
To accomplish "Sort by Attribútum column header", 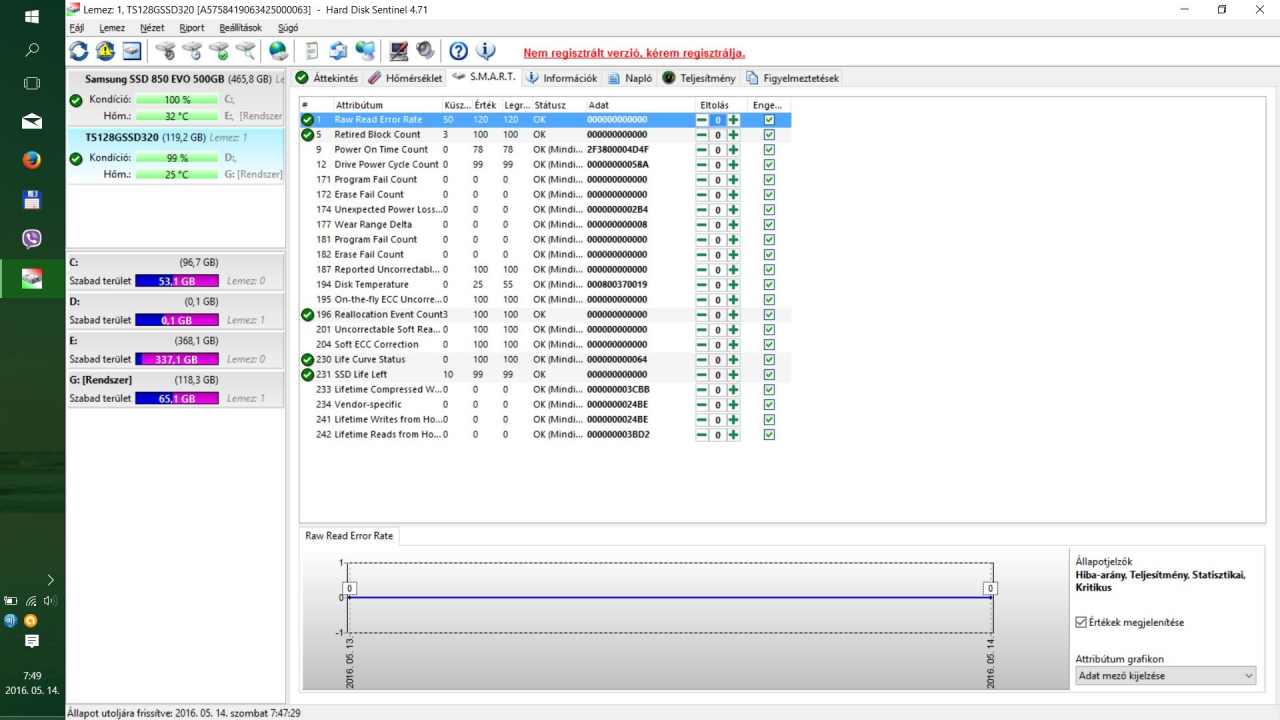I will 387,105.
